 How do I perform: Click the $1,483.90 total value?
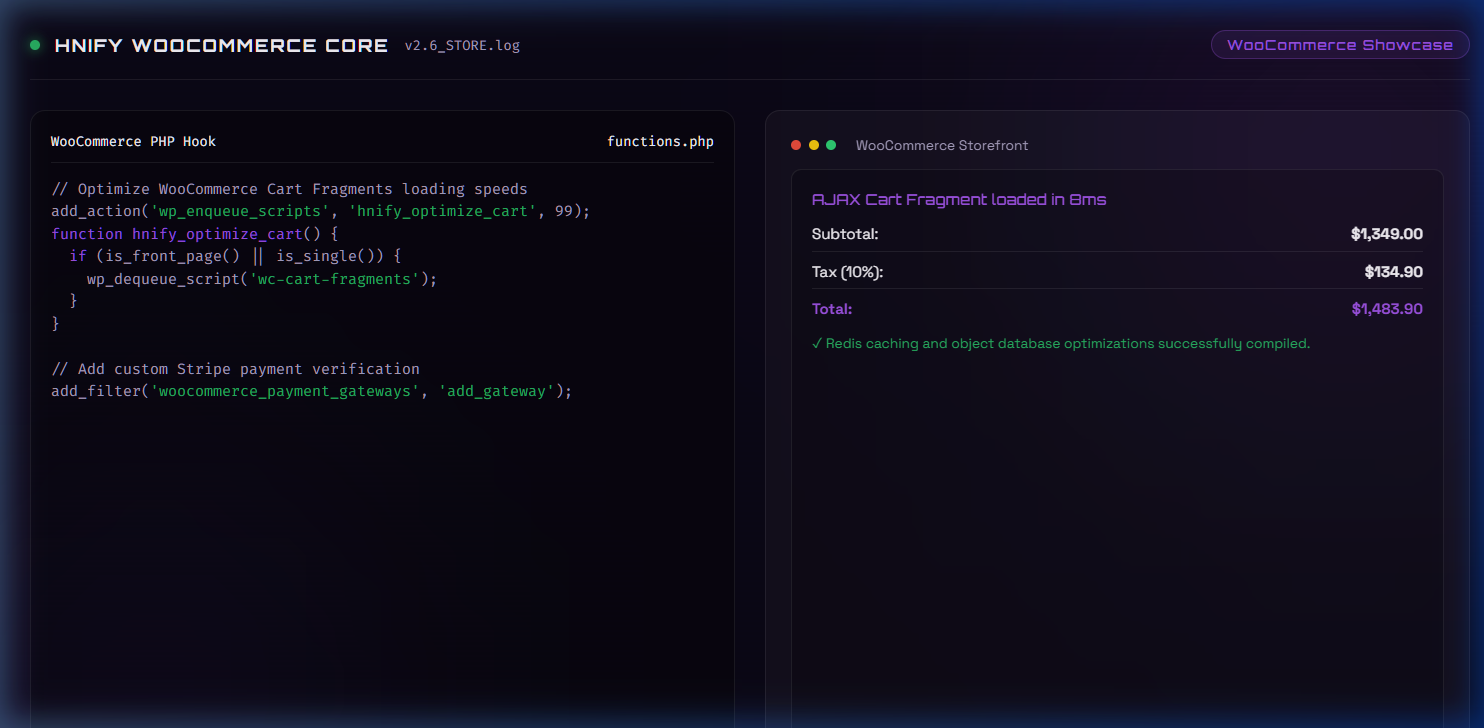1387,309
